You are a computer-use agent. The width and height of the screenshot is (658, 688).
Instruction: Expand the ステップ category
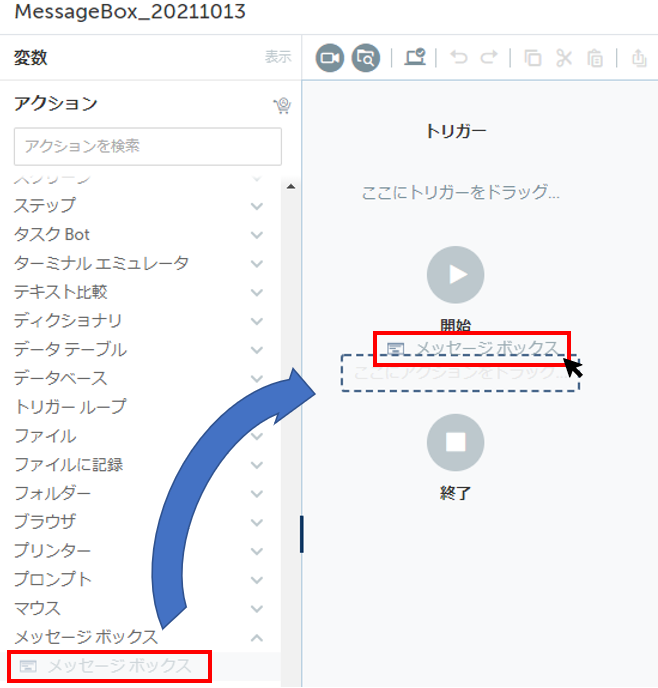click(x=257, y=206)
